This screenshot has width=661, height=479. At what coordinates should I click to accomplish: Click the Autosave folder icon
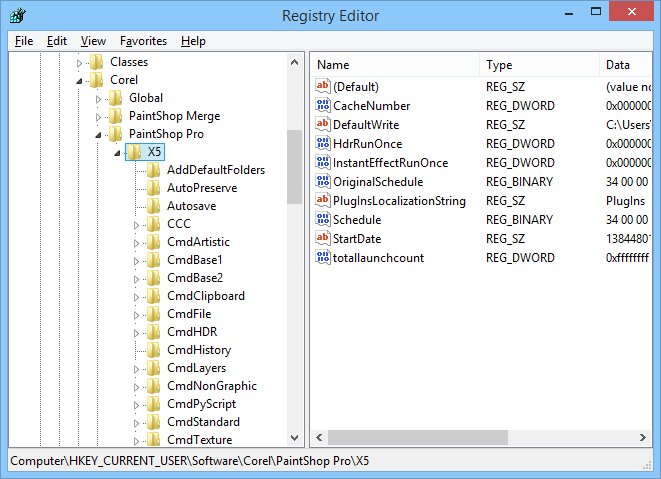pos(153,206)
